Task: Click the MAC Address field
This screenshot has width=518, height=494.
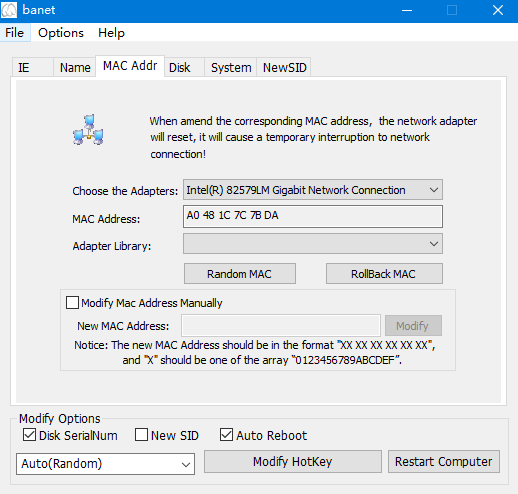Action: 313,216
